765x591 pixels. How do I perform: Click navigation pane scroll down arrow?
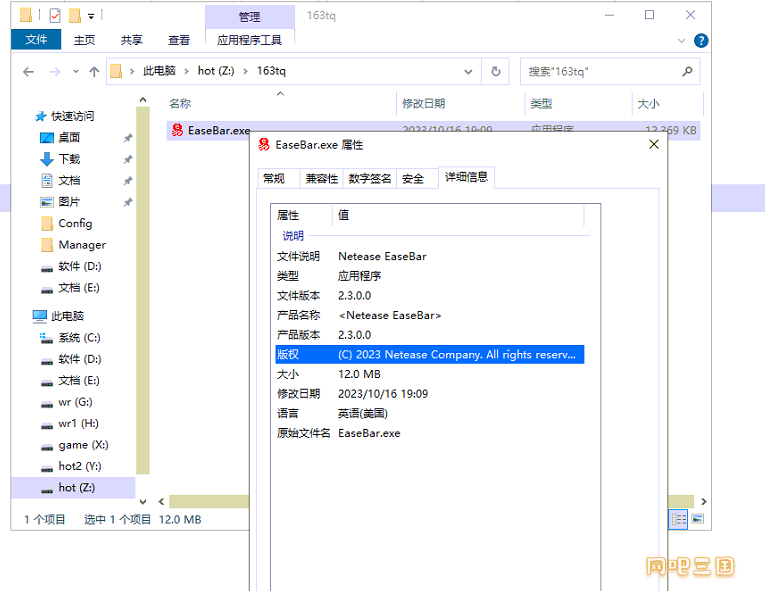[143, 501]
